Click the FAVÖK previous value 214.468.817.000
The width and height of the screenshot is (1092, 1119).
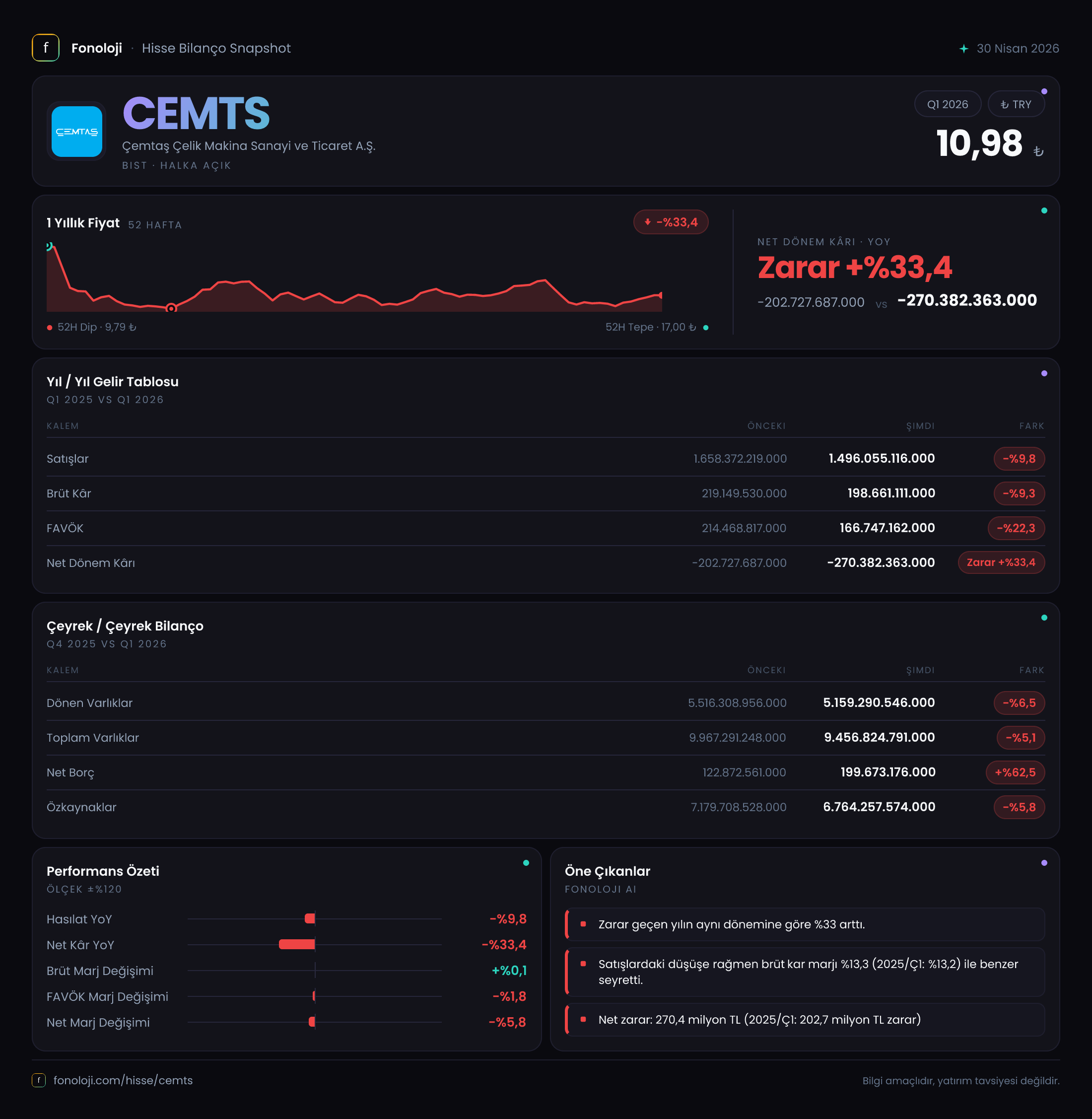[744, 528]
